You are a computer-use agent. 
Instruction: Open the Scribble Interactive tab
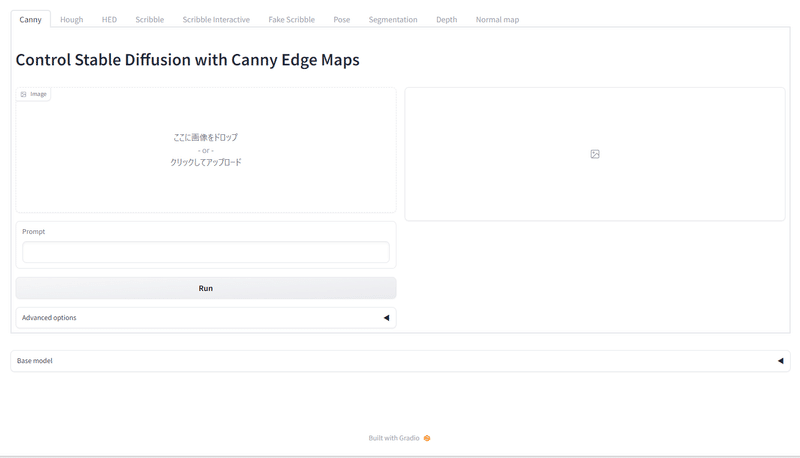click(x=216, y=19)
